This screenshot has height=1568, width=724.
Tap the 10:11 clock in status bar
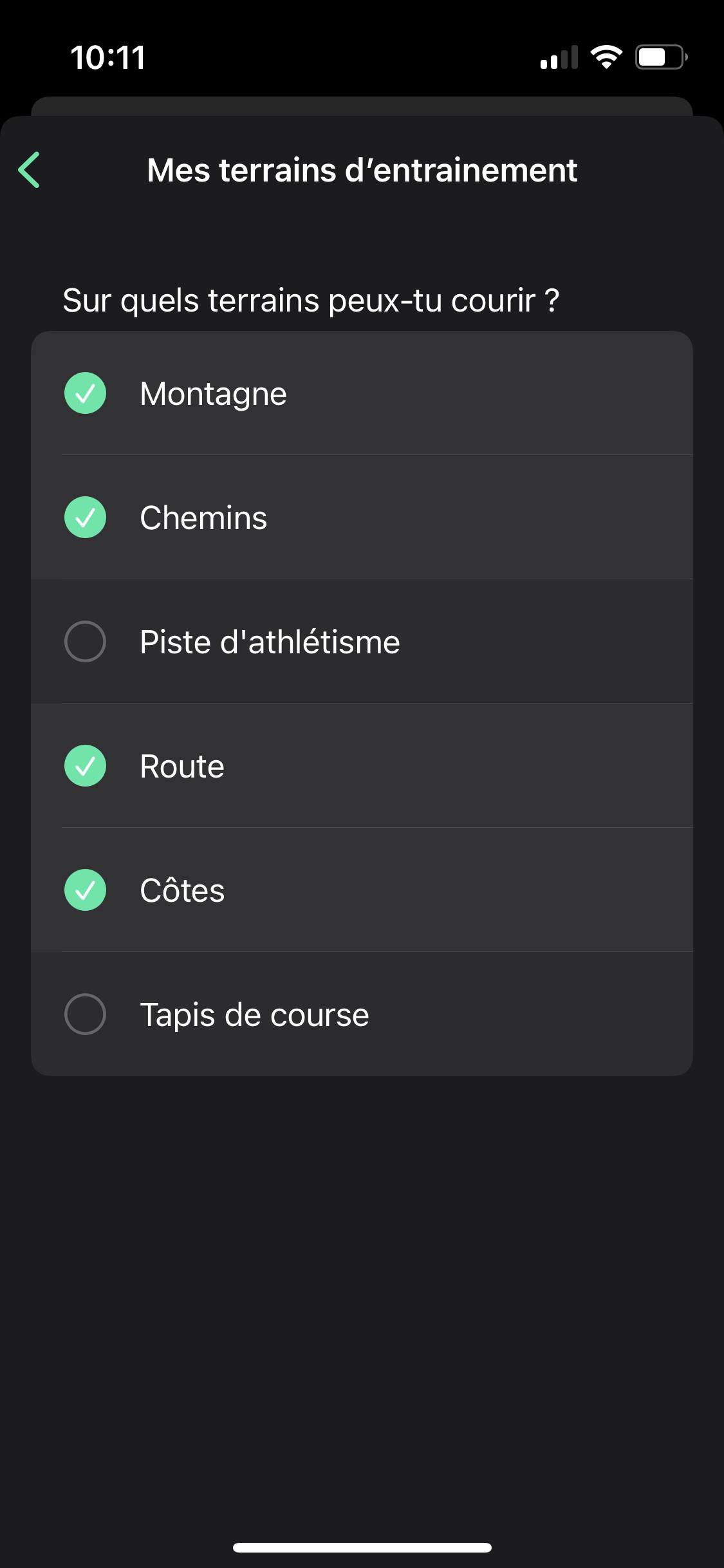point(108,57)
